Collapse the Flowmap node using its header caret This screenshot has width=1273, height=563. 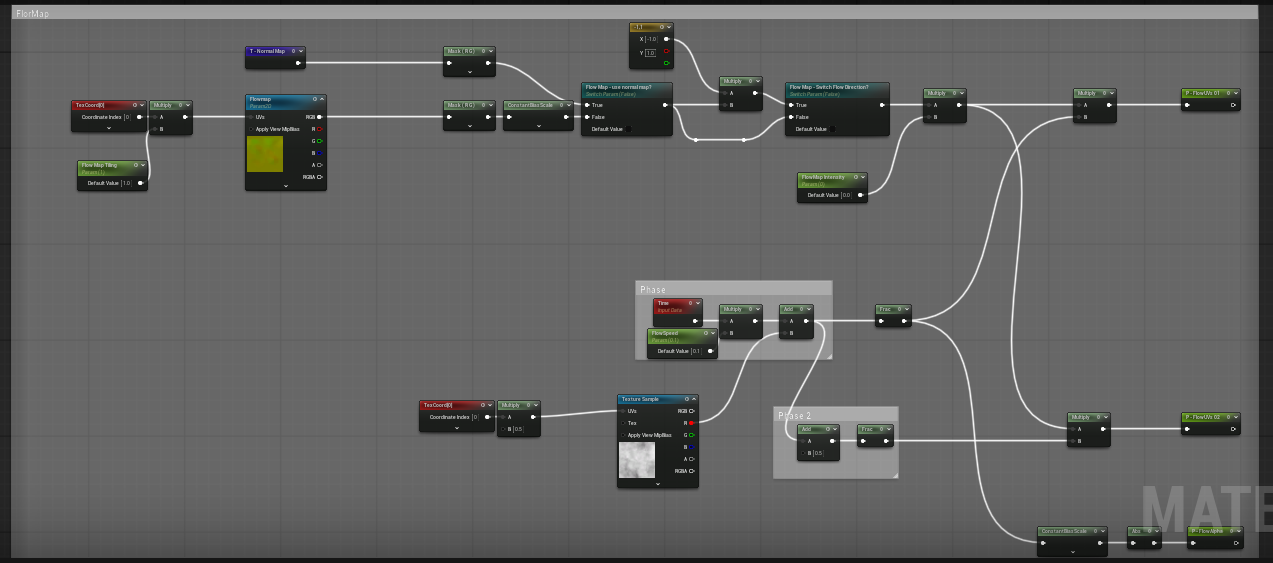click(x=321, y=99)
